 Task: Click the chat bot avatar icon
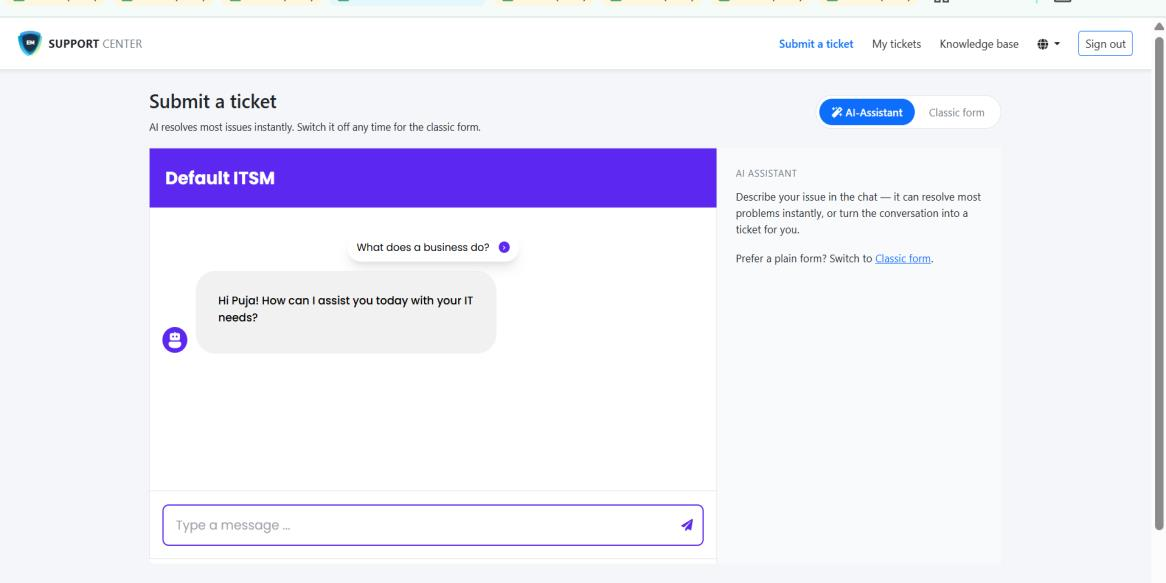point(175,340)
